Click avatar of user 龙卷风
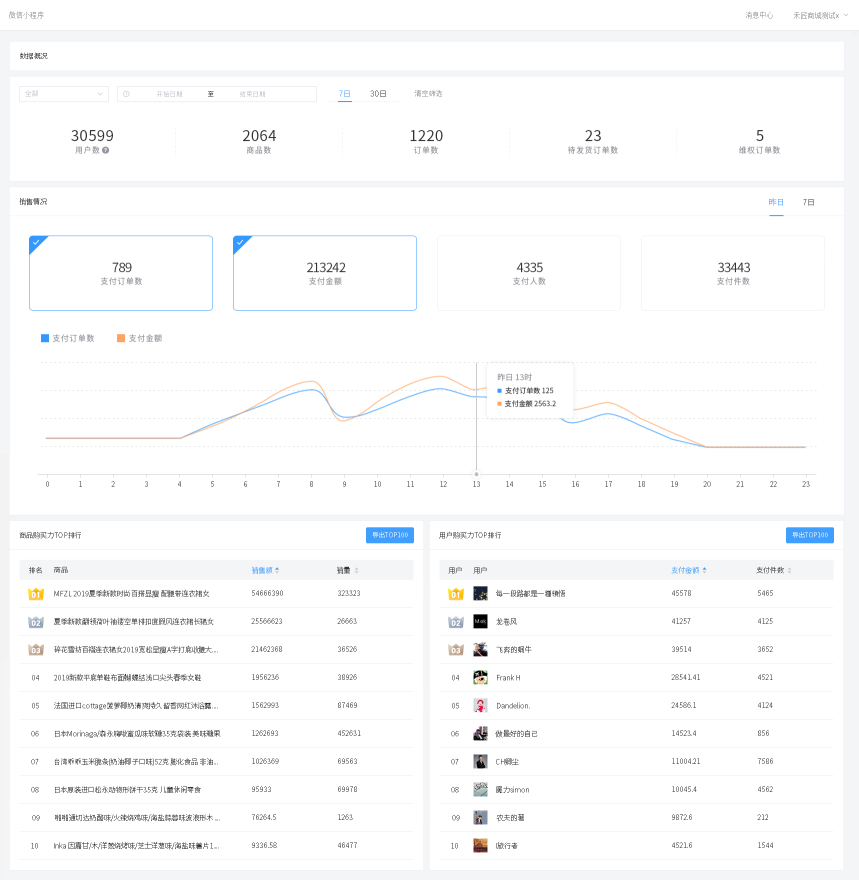 pyautogui.click(x=480, y=621)
